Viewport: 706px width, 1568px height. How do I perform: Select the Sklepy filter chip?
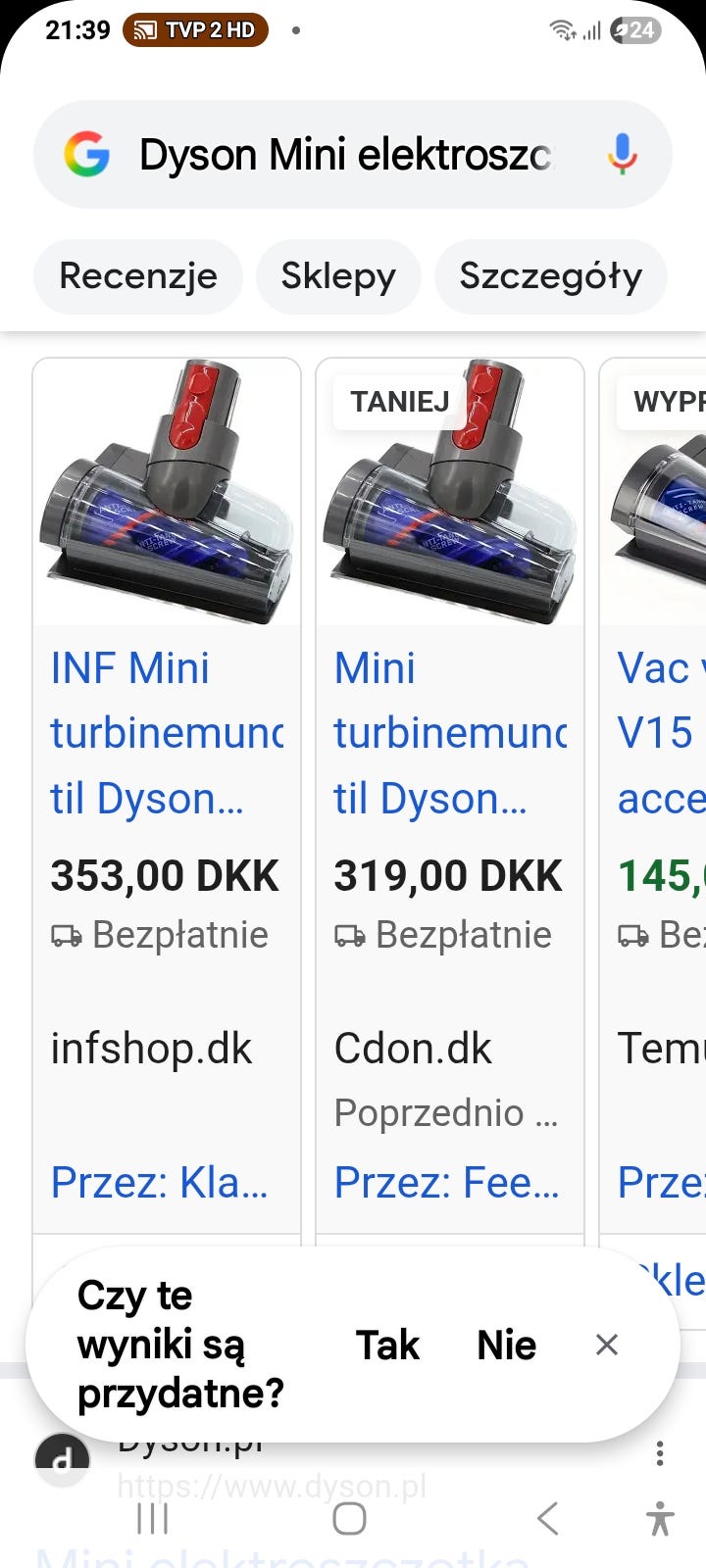[338, 276]
